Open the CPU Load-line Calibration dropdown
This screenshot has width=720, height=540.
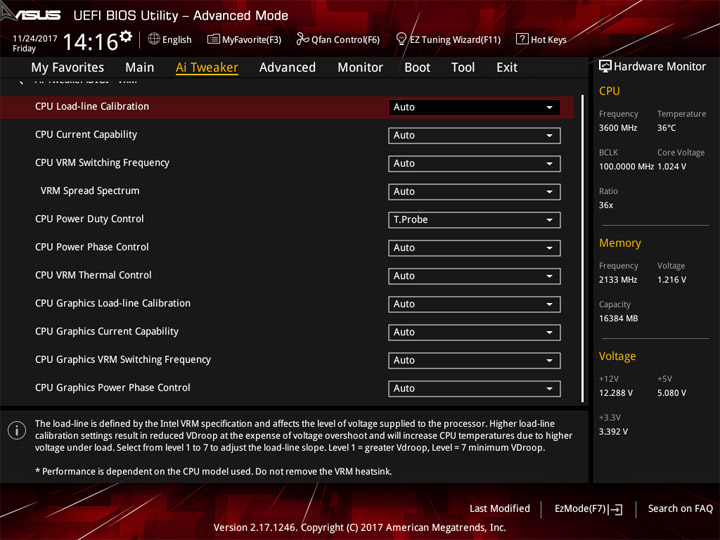(x=474, y=107)
